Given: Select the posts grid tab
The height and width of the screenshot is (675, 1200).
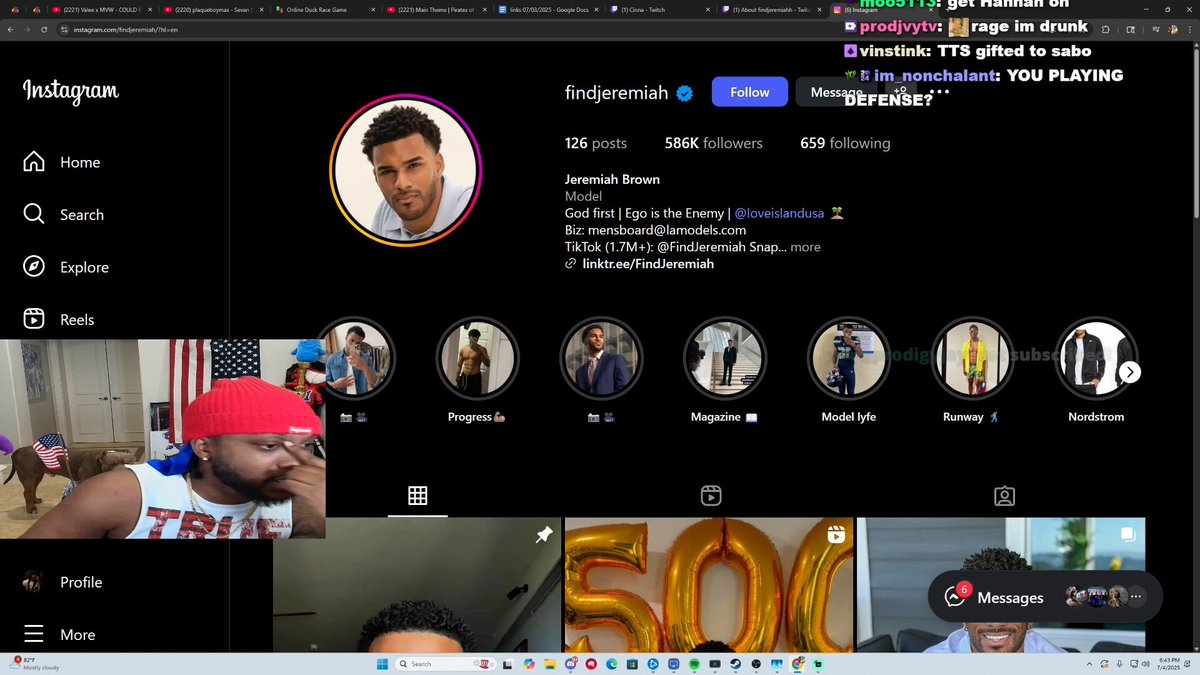Looking at the screenshot, I should coord(418,495).
